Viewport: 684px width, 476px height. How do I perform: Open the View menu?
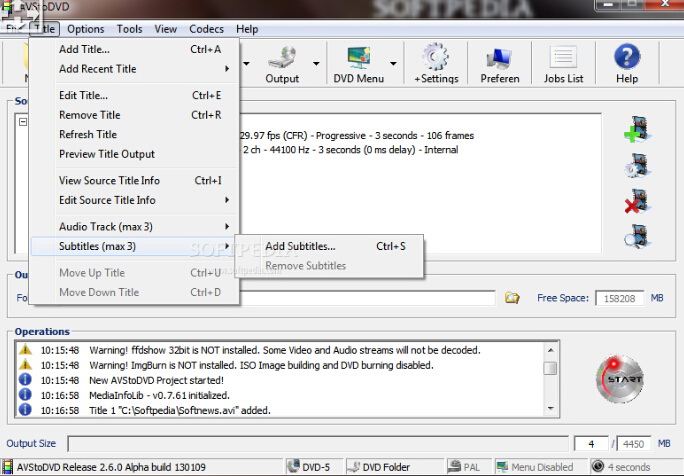pyautogui.click(x=165, y=29)
